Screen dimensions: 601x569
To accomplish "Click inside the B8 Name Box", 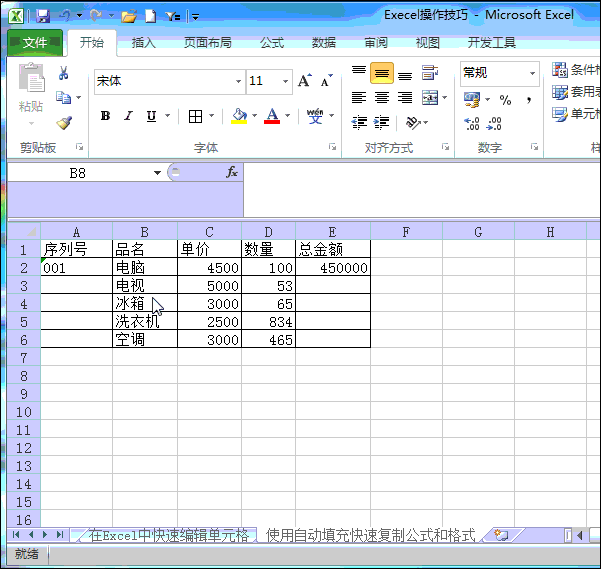I will pos(77,173).
